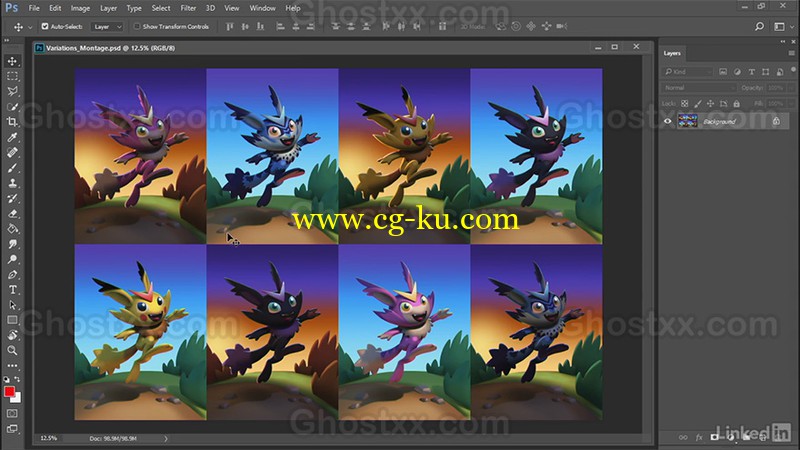Click lock image pixels brush button
The height and width of the screenshot is (450, 800).
point(697,104)
